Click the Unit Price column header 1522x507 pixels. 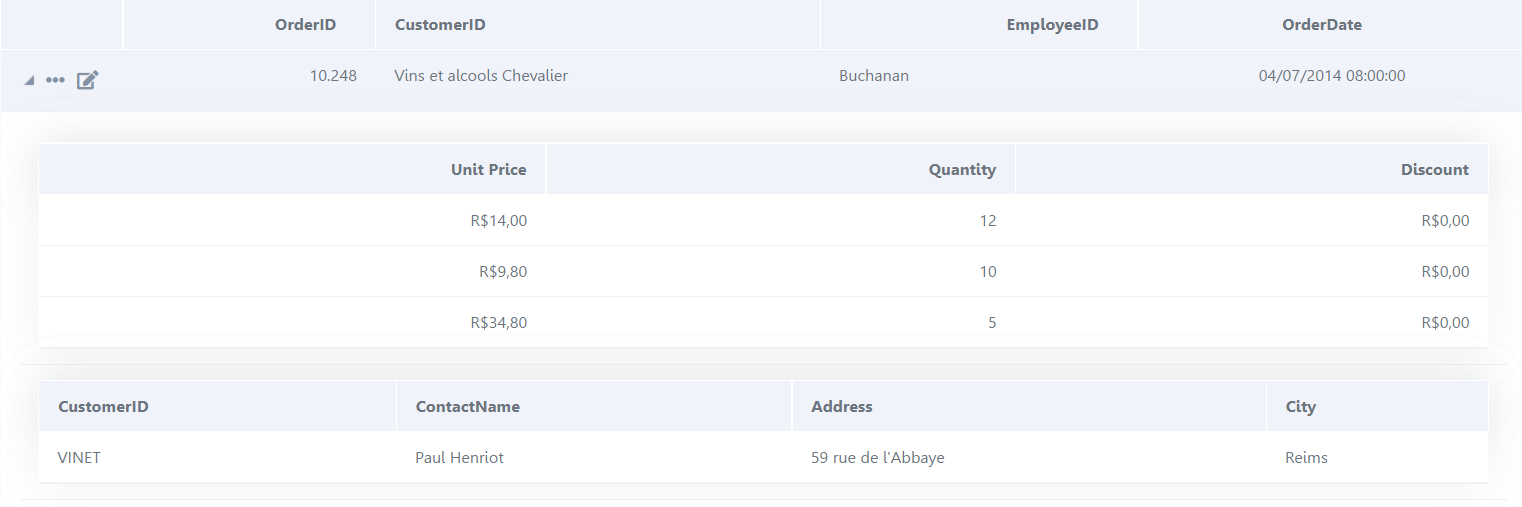[292, 169]
